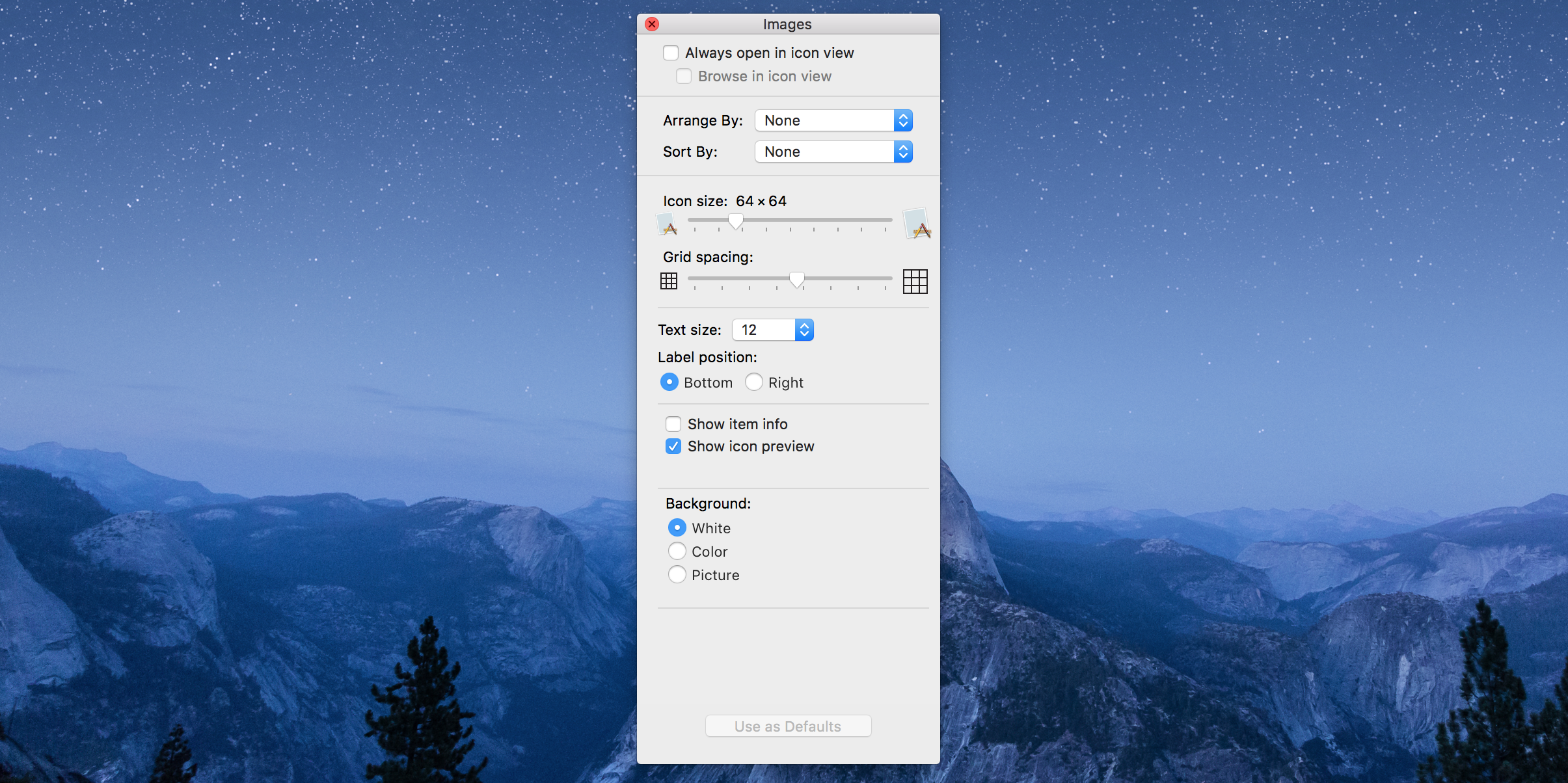Click the tight grid spacing icon
Screen dimensions: 1568x783
click(669, 281)
